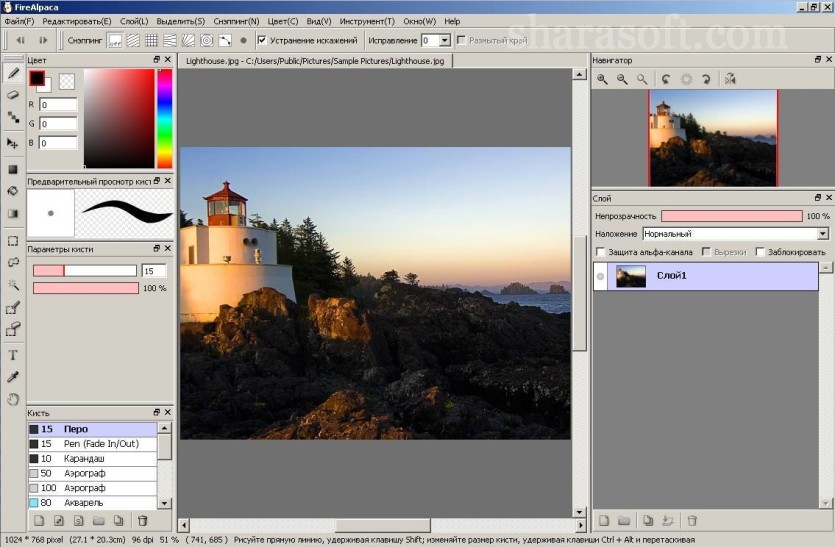Zoom in using Navigator magnifier icon

[602, 79]
